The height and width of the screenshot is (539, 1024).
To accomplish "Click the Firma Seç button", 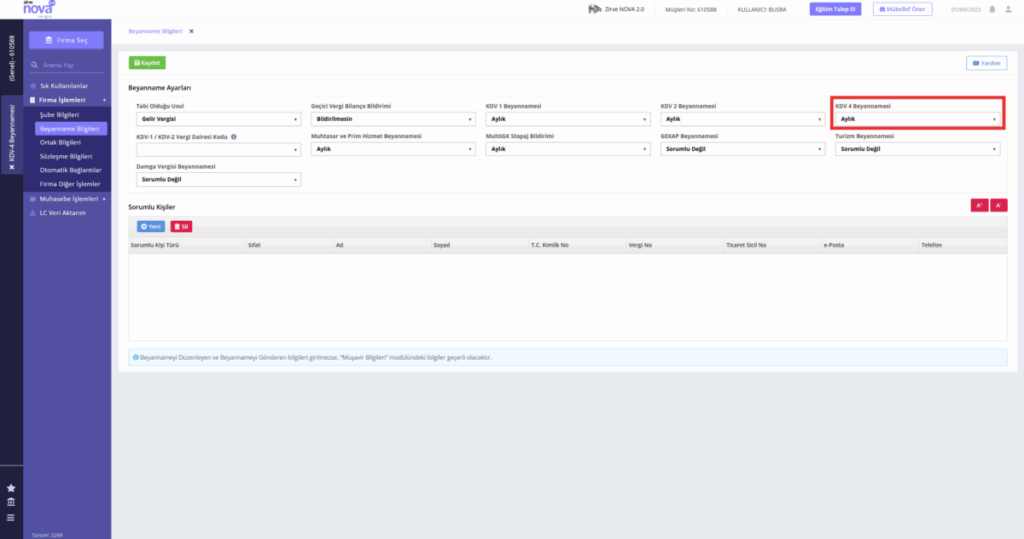I will point(66,40).
